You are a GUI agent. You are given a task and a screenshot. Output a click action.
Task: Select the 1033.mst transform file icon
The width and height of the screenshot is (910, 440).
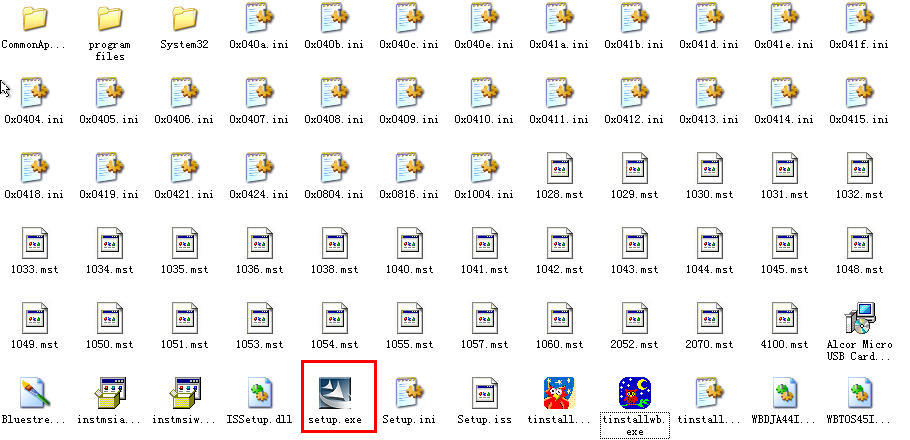[x=35, y=243]
